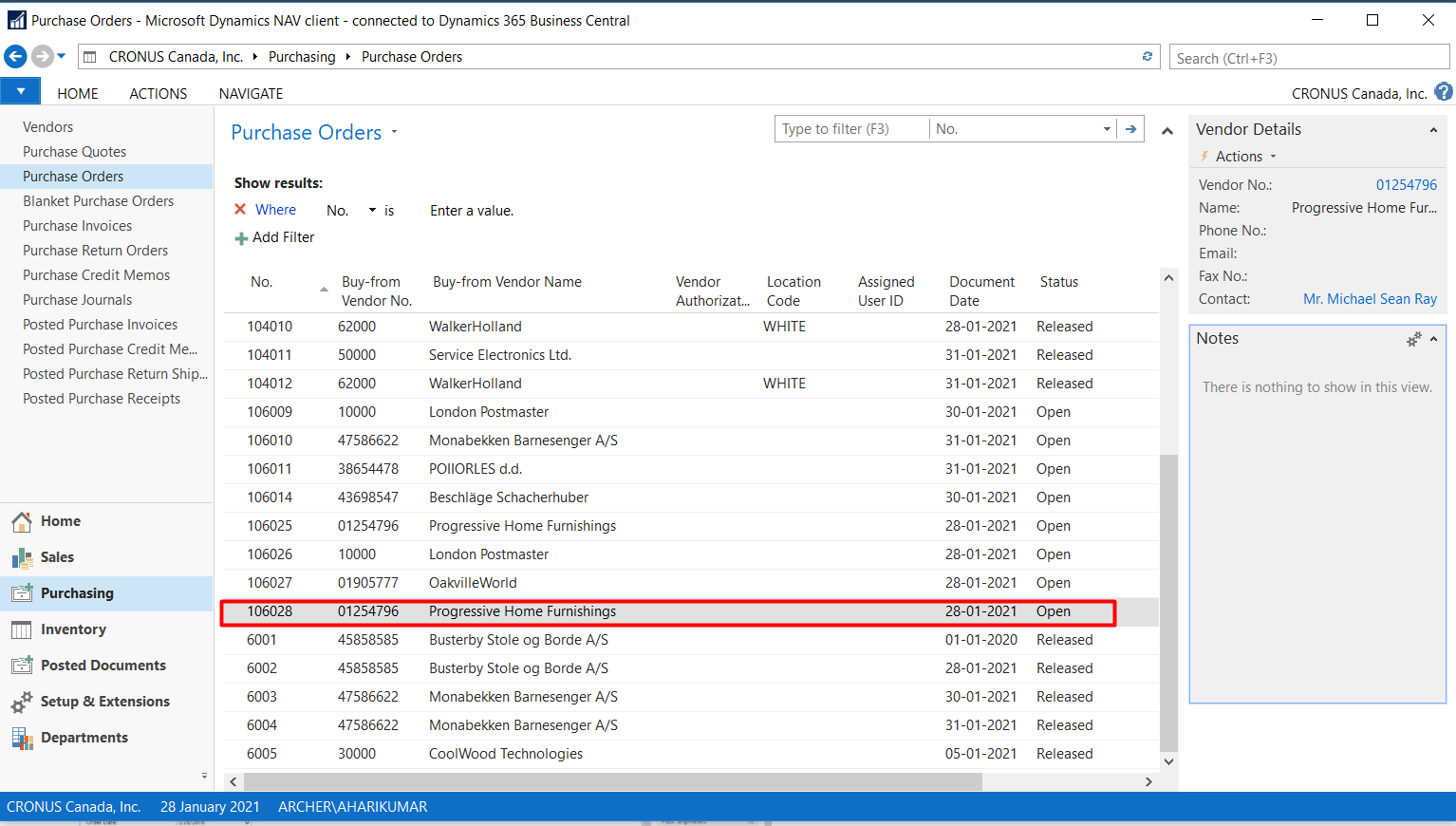Screen dimensions: 1456x826
Task: Sort by No. column header
Action: point(262,282)
